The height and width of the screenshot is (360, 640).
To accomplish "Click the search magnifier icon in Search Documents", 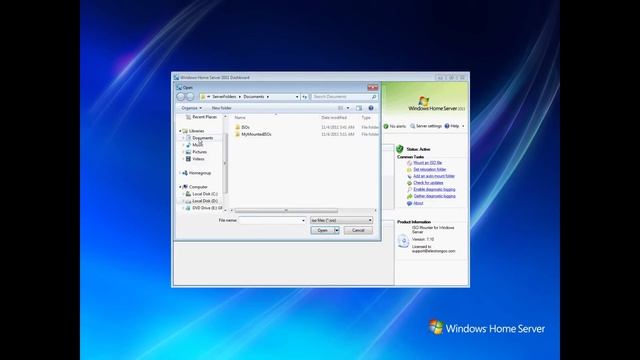I will pyautogui.click(x=373, y=97).
